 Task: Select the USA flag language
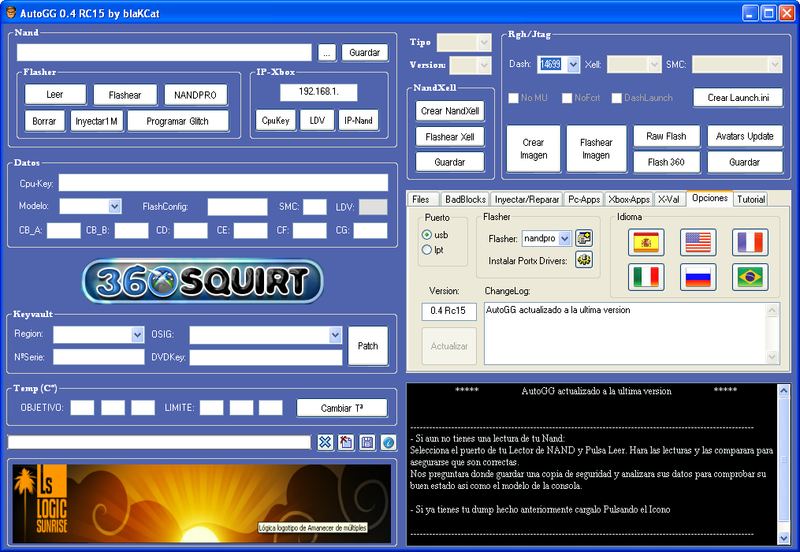698,242
